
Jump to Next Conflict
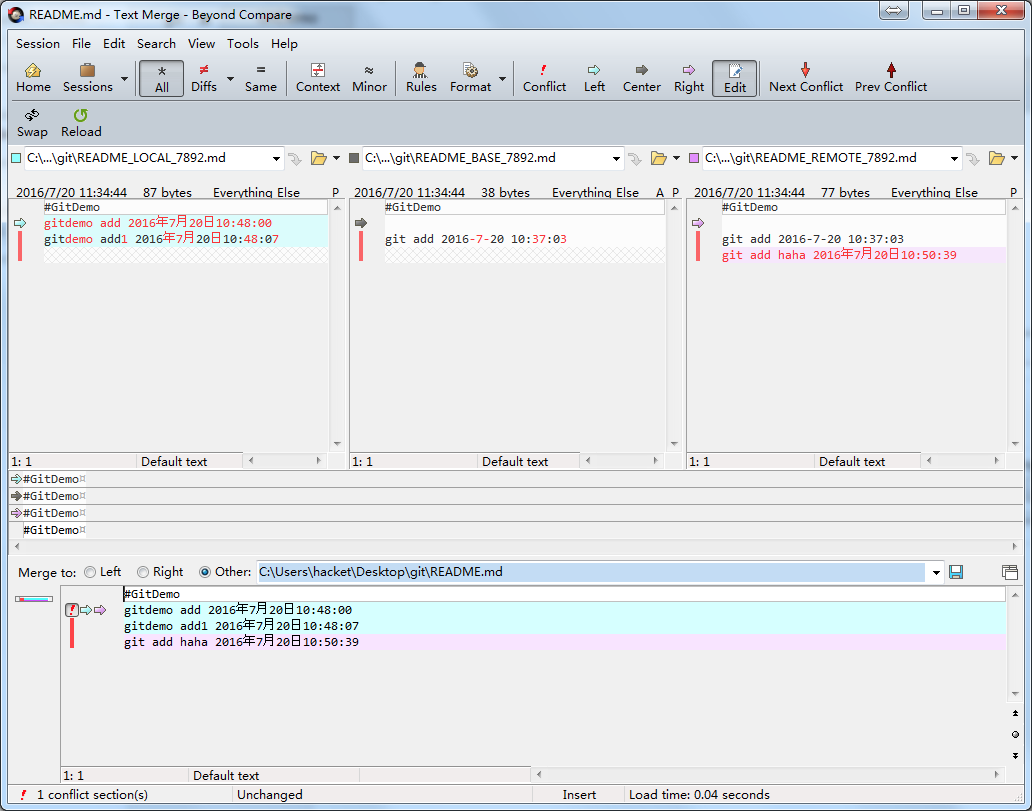point(806,78)
